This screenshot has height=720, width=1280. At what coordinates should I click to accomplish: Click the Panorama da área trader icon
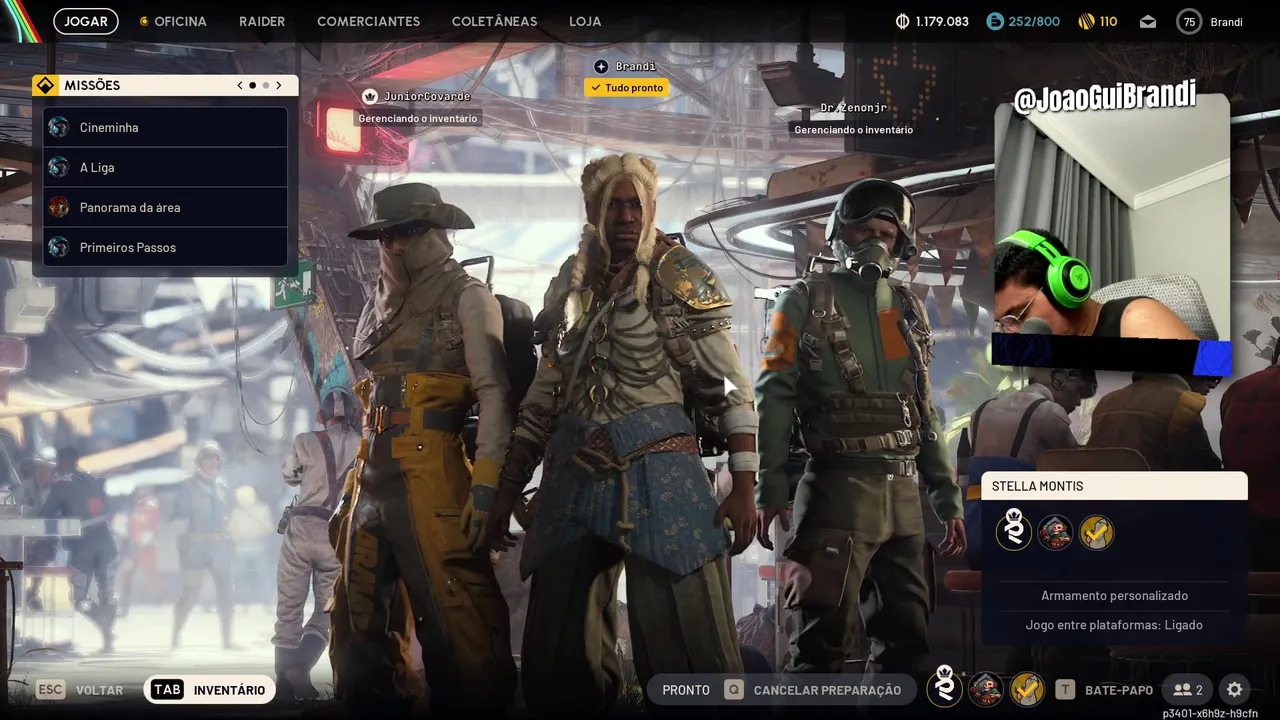59,207
